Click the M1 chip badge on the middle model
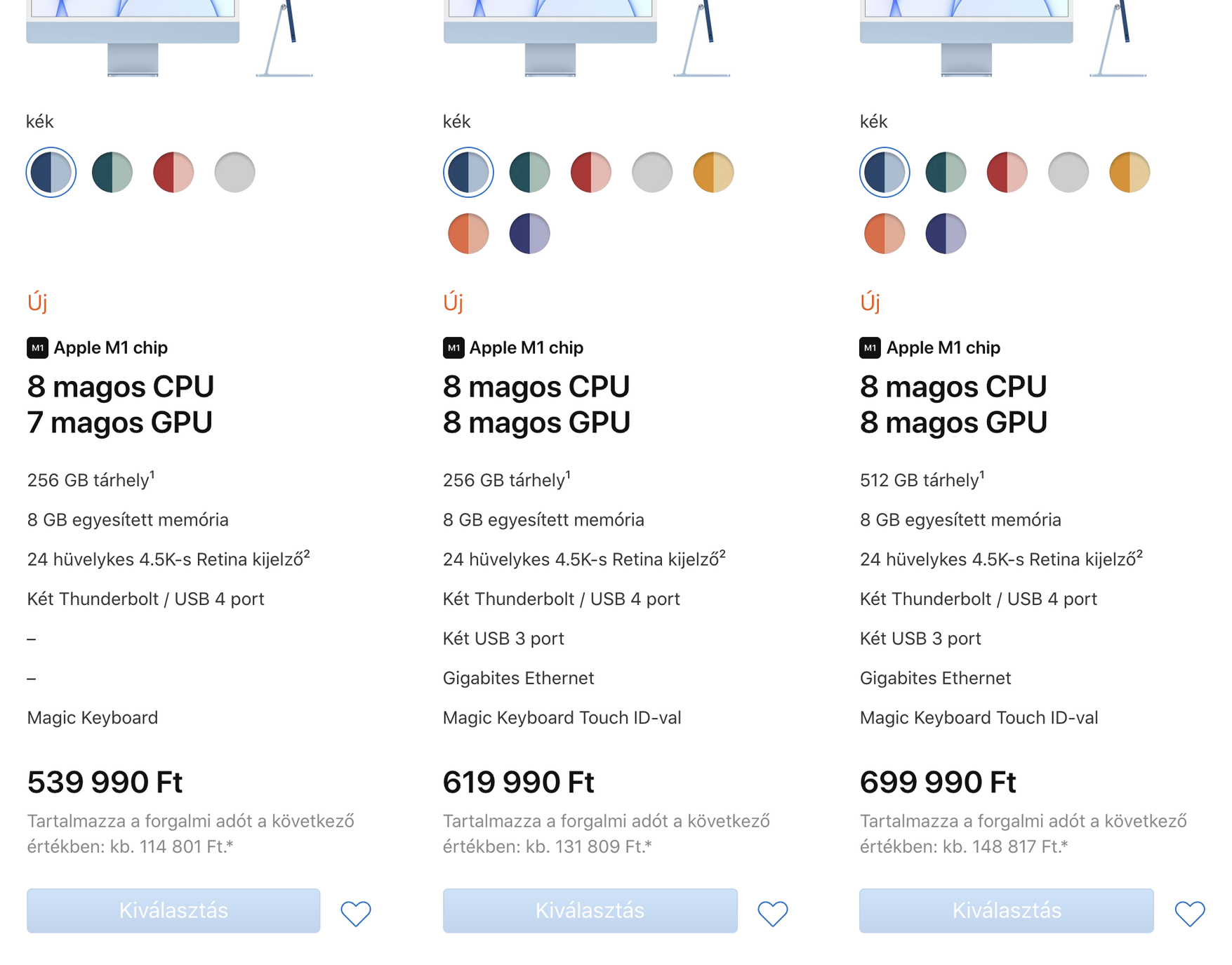 tap(453, 347)
